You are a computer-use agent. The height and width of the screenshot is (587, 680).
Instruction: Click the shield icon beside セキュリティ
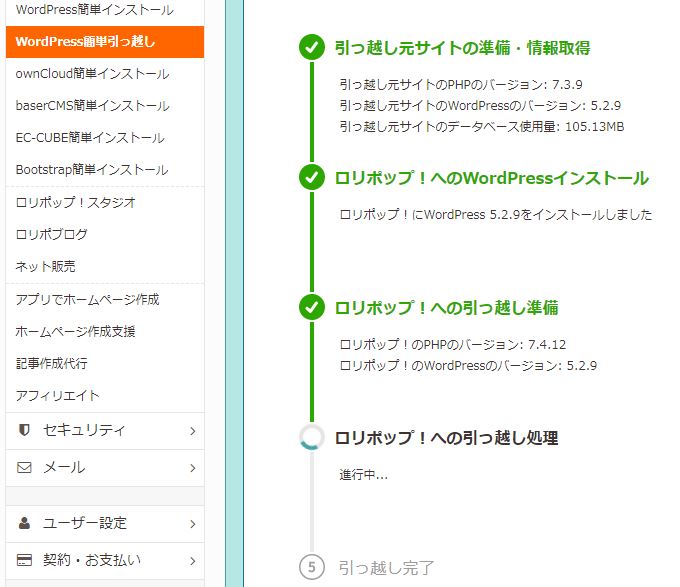[x=24, y=430]
